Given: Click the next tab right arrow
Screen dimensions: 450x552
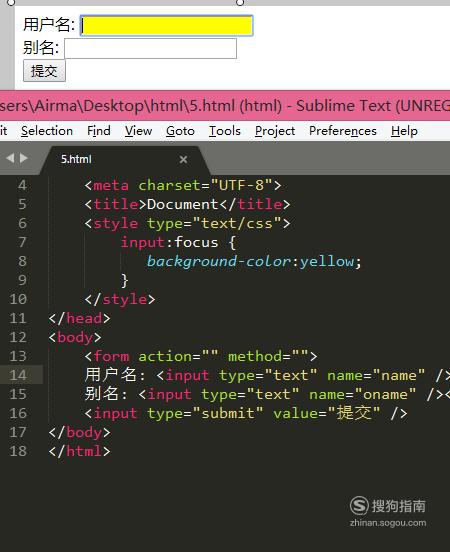Looking at the screenshot, I should click(24, 158).
